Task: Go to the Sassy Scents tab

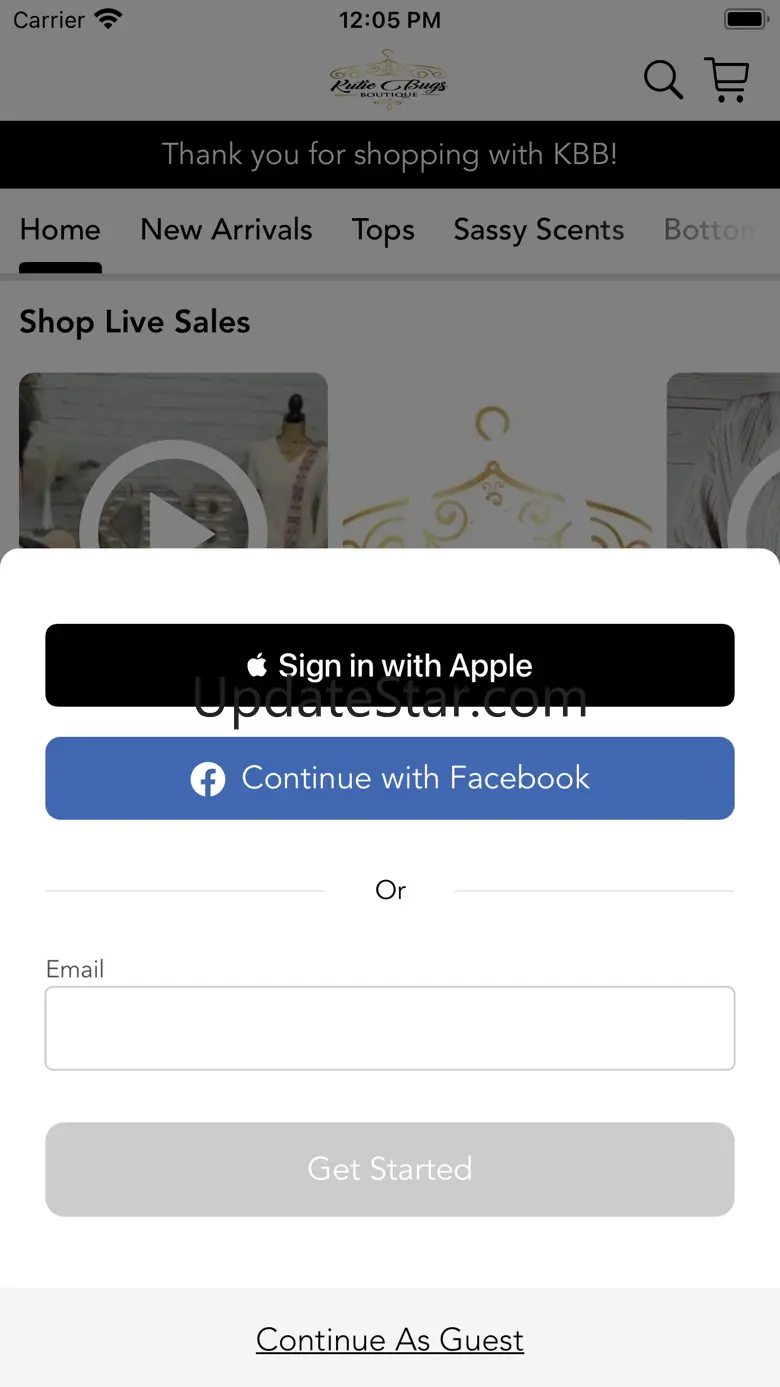Action: [539, 230]
